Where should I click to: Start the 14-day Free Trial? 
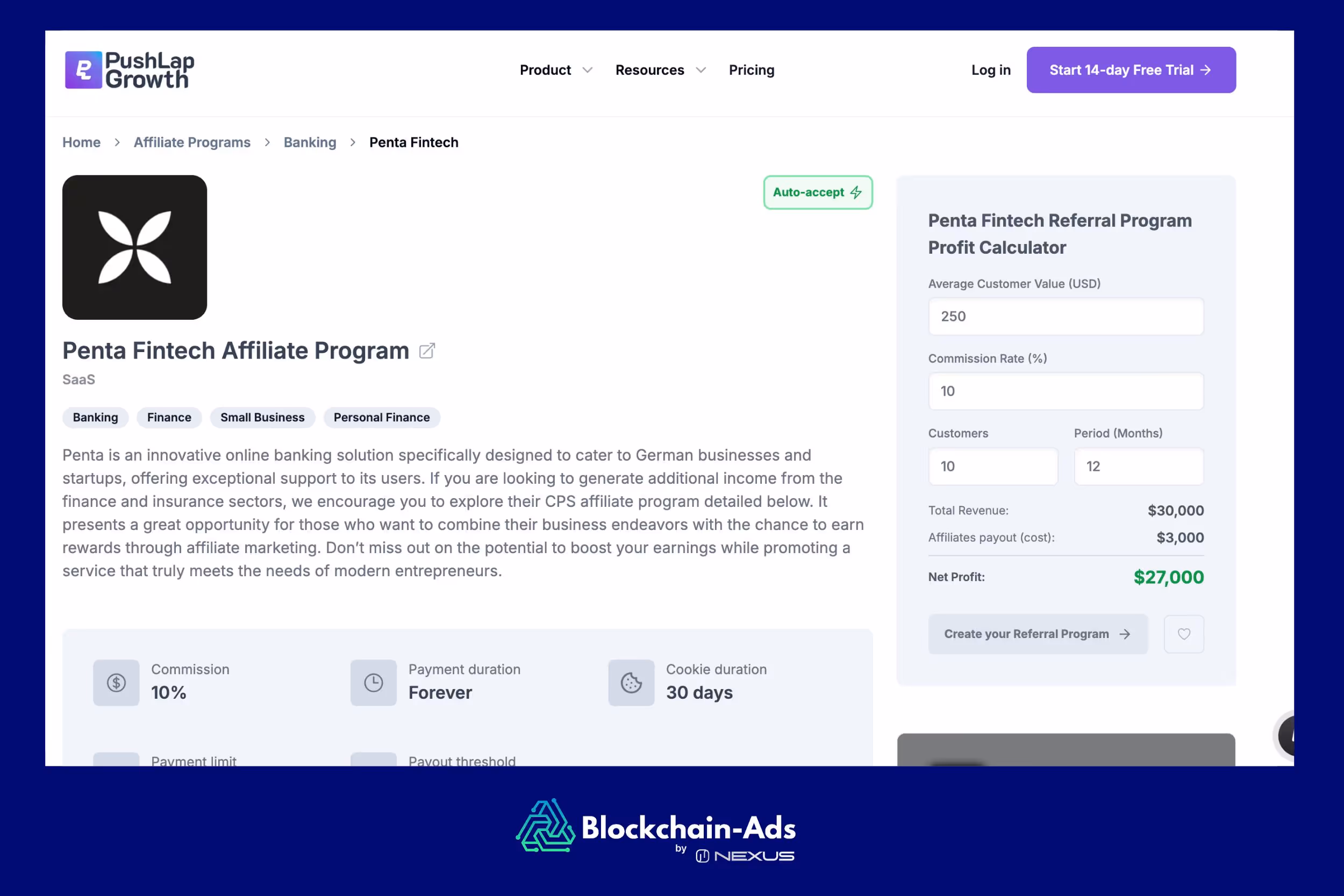[x=1130, y=70]
